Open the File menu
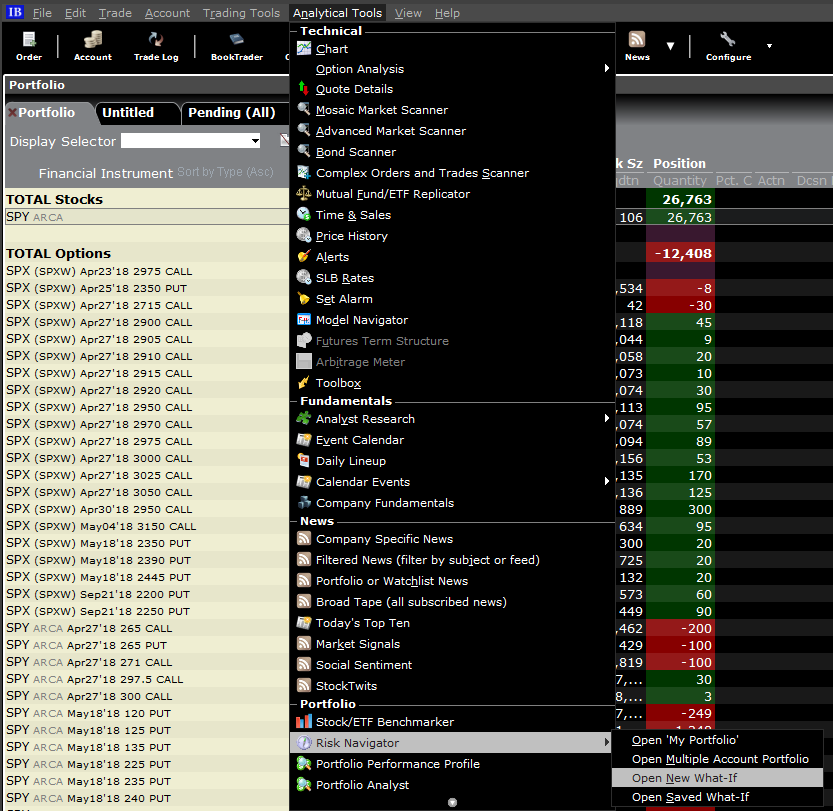This screenshot has height=811, width=833. (42, 13)
